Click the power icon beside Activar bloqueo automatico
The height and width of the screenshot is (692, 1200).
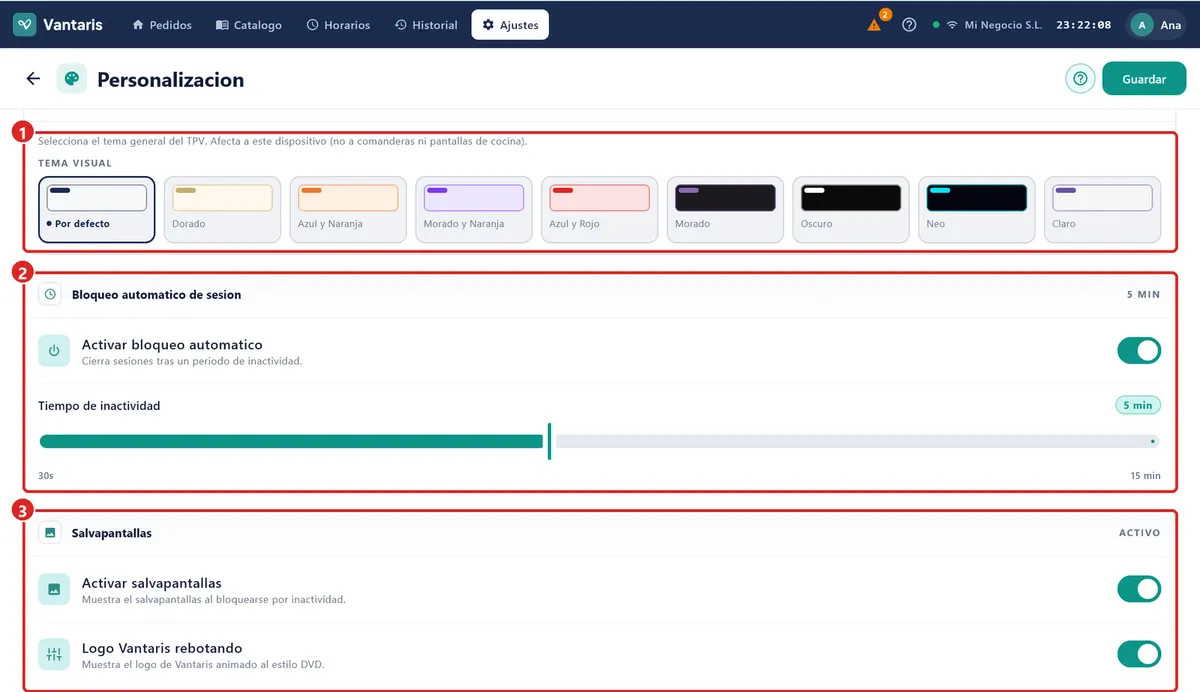(54, 351)
